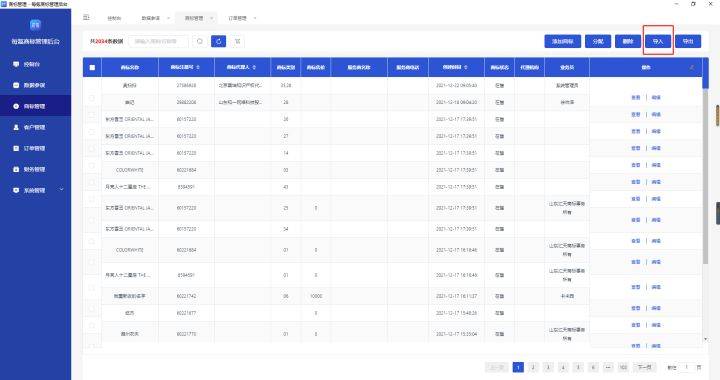Click the app logo above the sidebar title
The width and height of the screenshot is (720, 380).
pos(35,25)
